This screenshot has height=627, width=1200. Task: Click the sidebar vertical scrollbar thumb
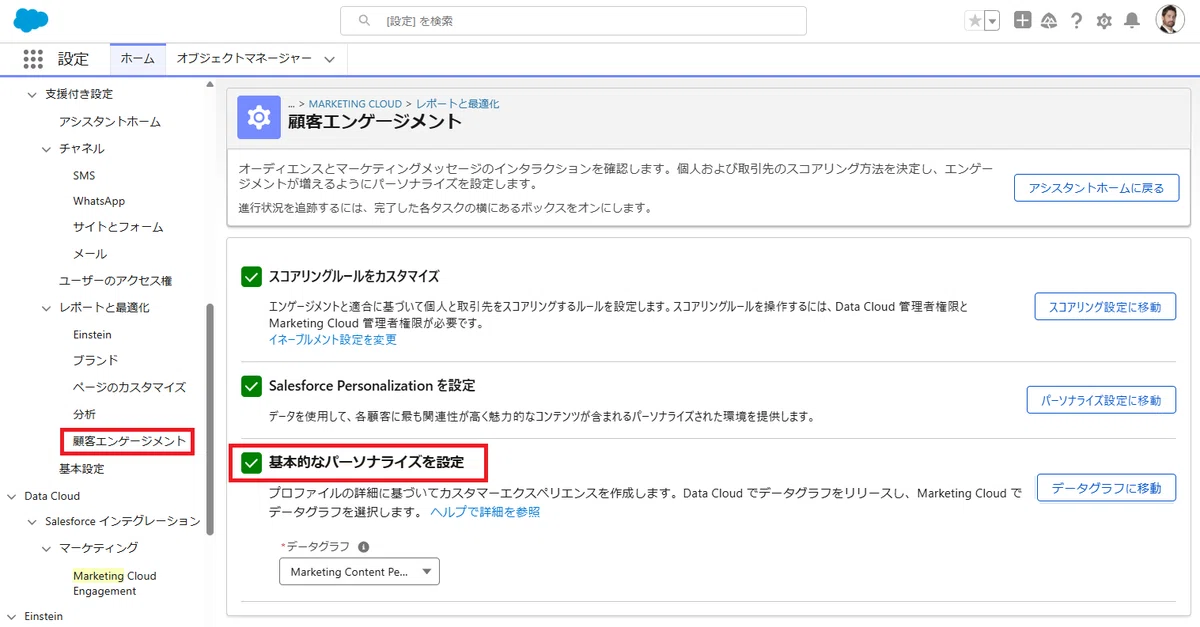tap(210, 420)
